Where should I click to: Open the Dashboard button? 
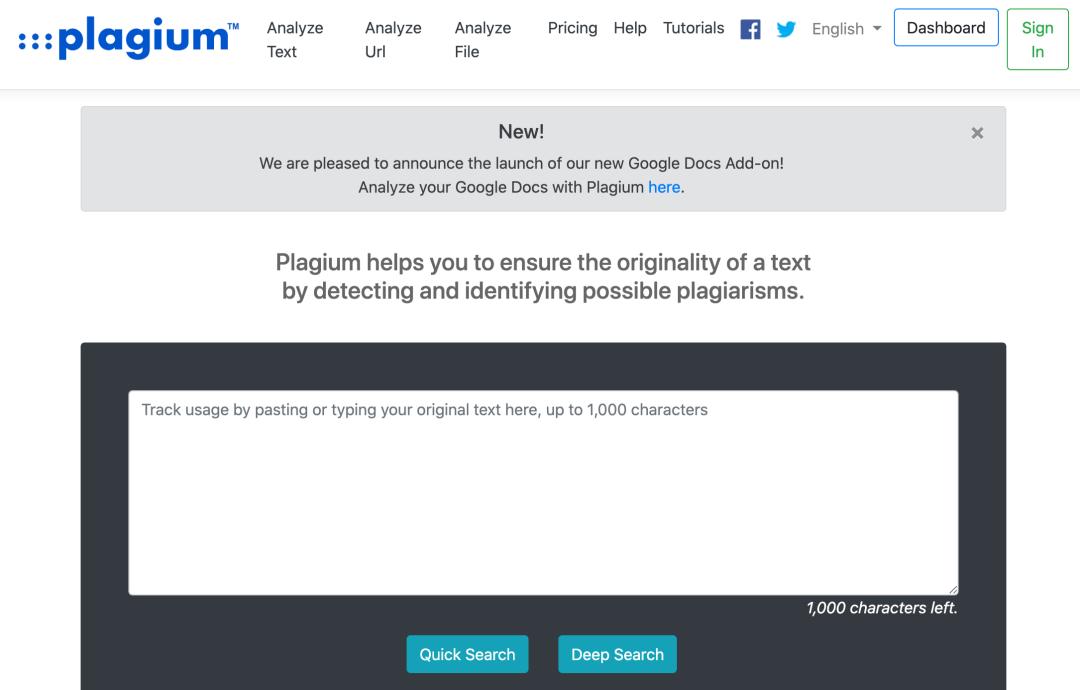(946, 28)
